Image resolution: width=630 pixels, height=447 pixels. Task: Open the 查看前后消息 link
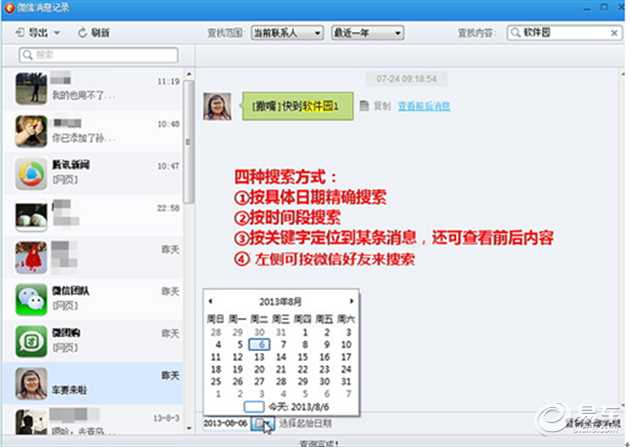pos(423,106)
